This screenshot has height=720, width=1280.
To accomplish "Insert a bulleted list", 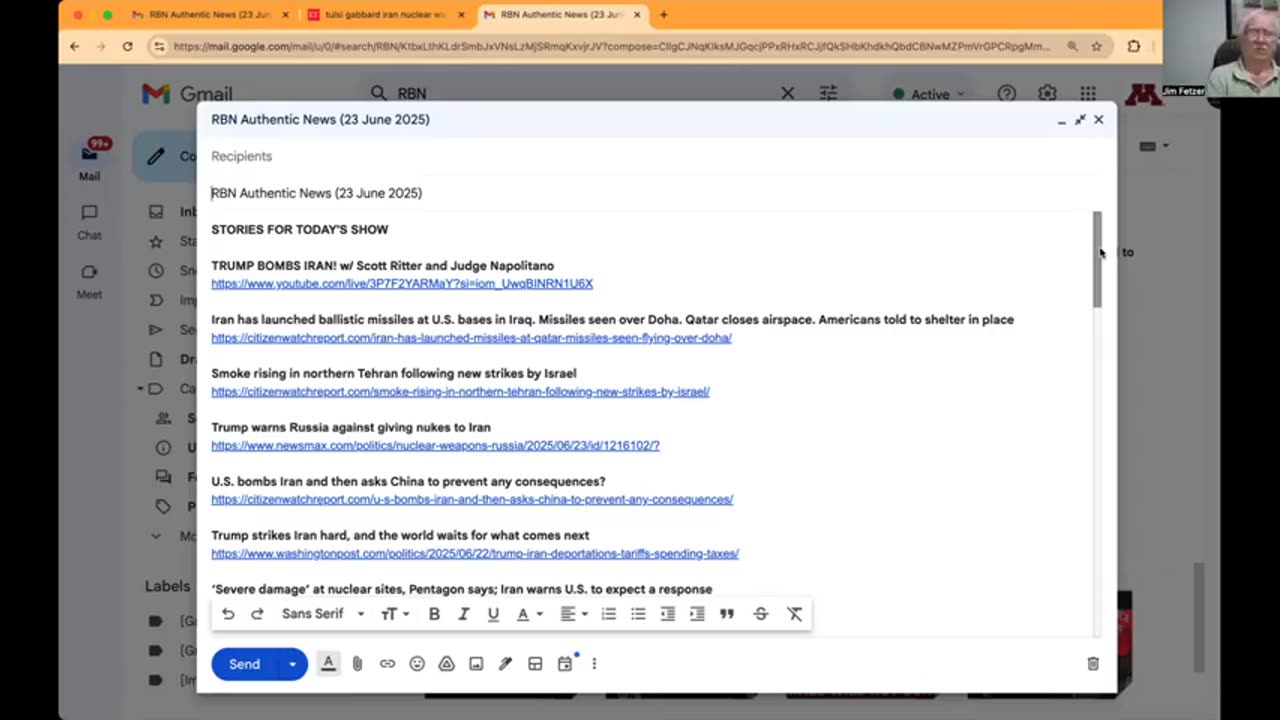I will pos(638,614).
